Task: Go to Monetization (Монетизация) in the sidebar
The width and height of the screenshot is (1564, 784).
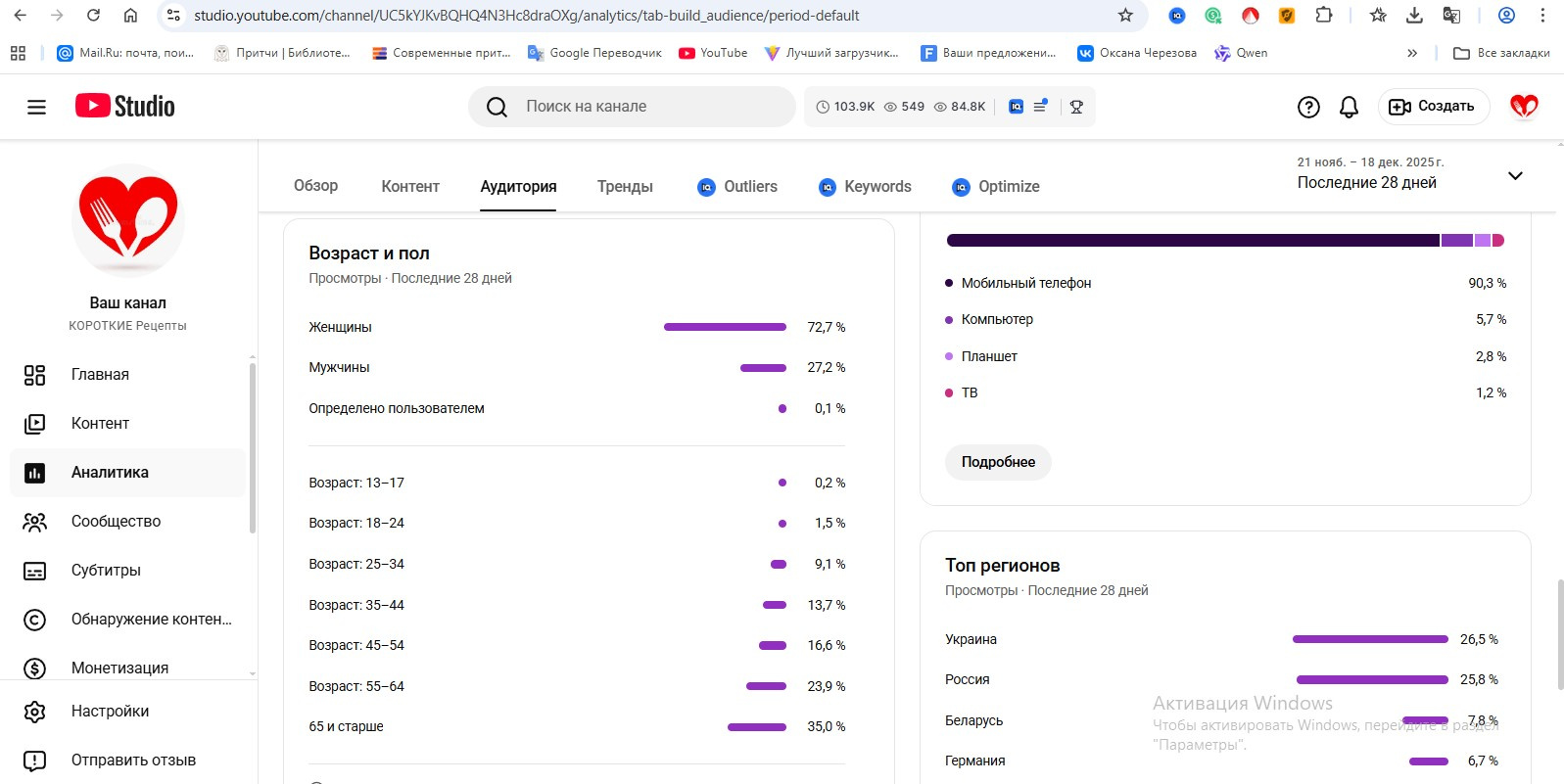Action: pos(119,668)
